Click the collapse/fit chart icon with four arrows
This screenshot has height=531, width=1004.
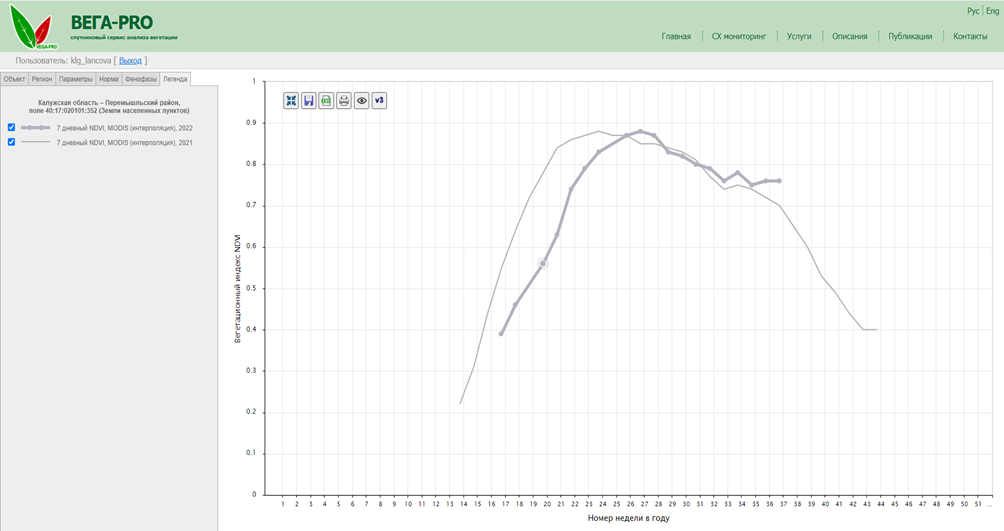coord(291,101)
